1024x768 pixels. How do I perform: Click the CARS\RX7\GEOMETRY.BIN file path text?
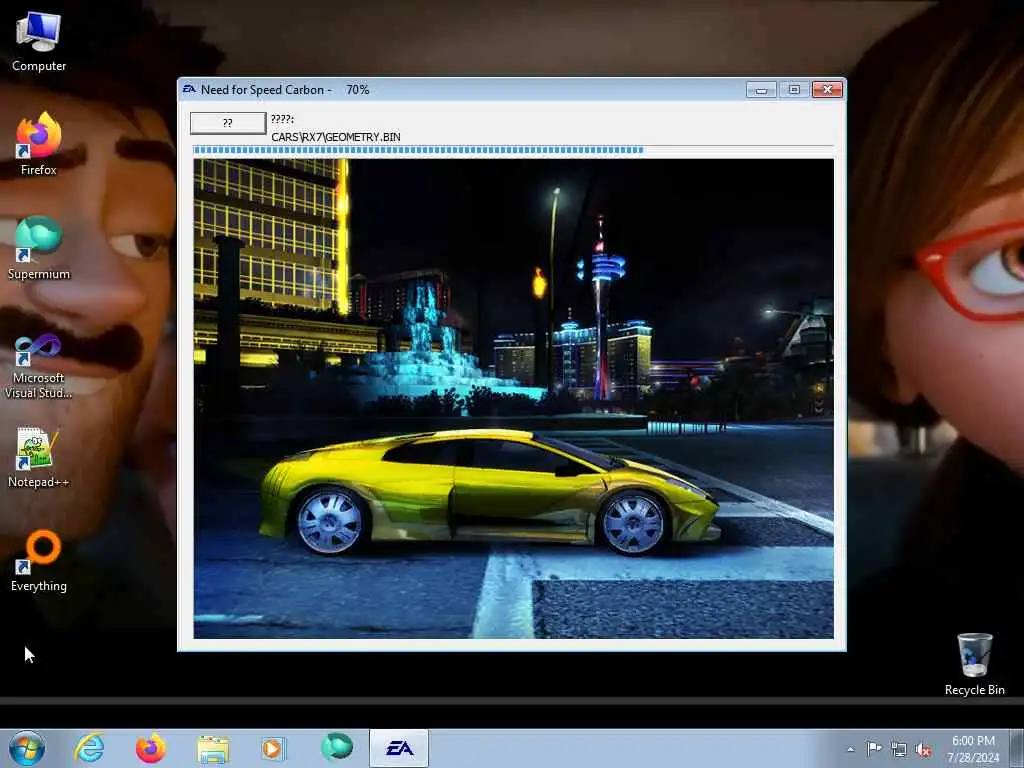[336, 136]
